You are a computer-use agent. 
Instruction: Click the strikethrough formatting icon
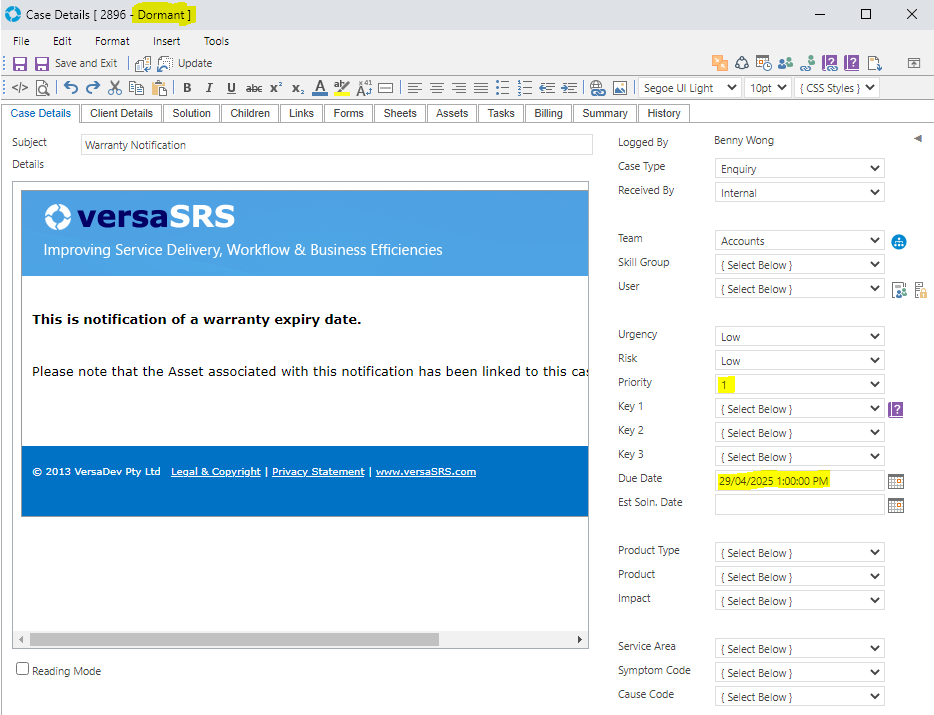[x=253, y=88]
